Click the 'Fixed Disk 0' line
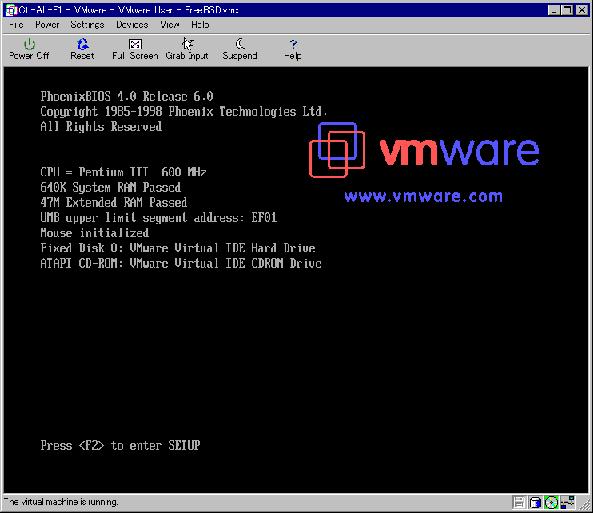This screenshot has width=593, height=513. click(x=178, y=248)
